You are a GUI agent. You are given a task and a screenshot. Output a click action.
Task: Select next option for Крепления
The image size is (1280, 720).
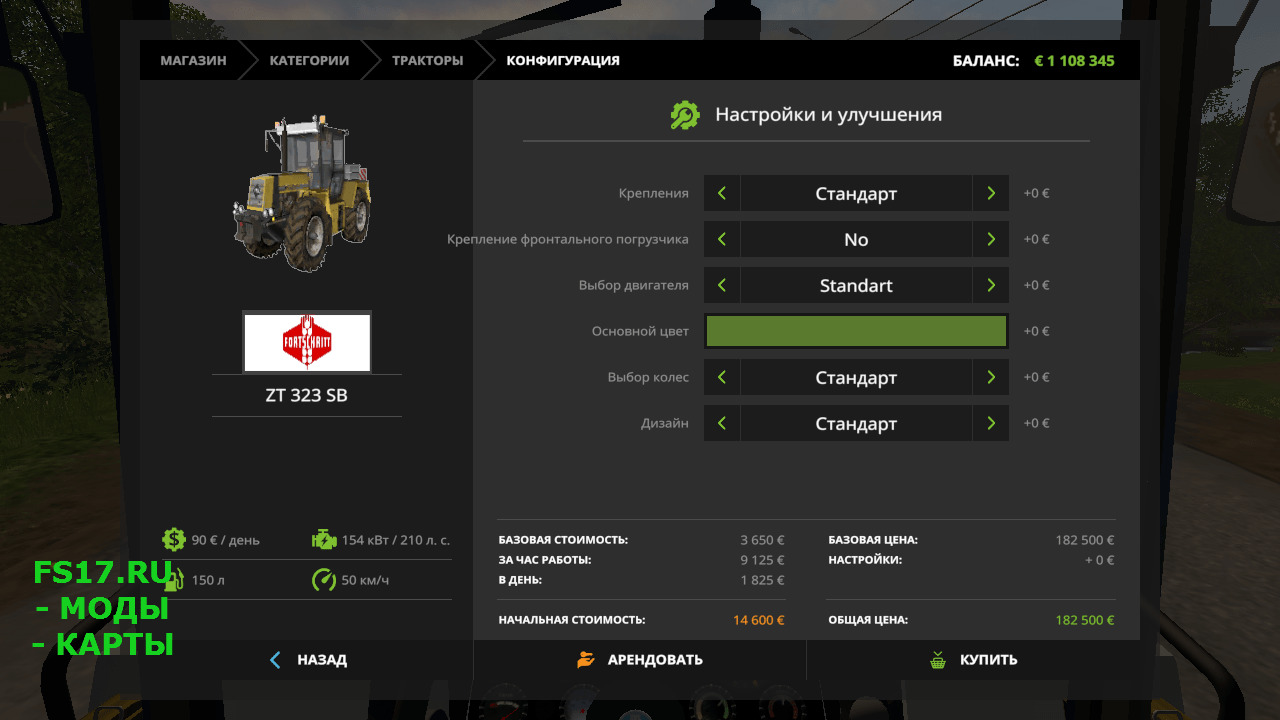(990, 193)
